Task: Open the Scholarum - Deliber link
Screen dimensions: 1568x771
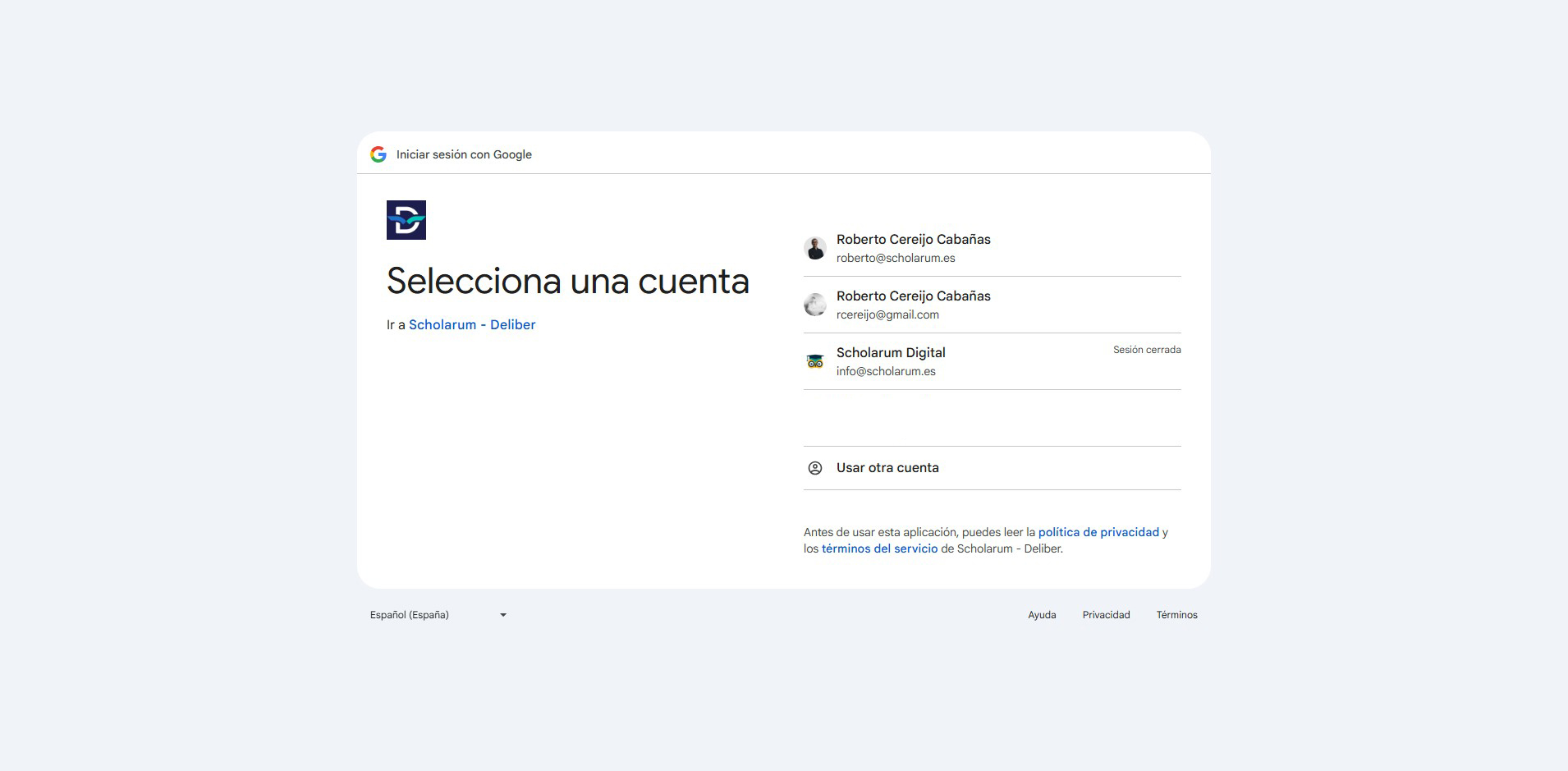Action: (470, 324)
